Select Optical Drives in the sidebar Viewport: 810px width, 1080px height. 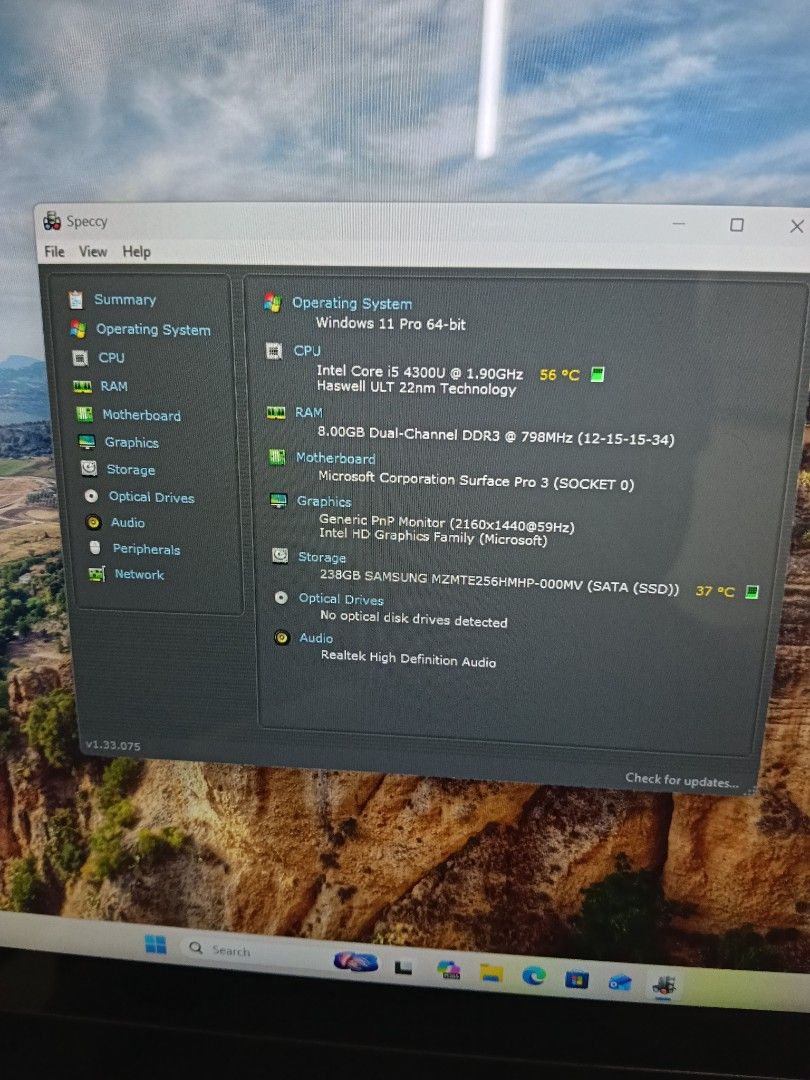click(152, 497)
